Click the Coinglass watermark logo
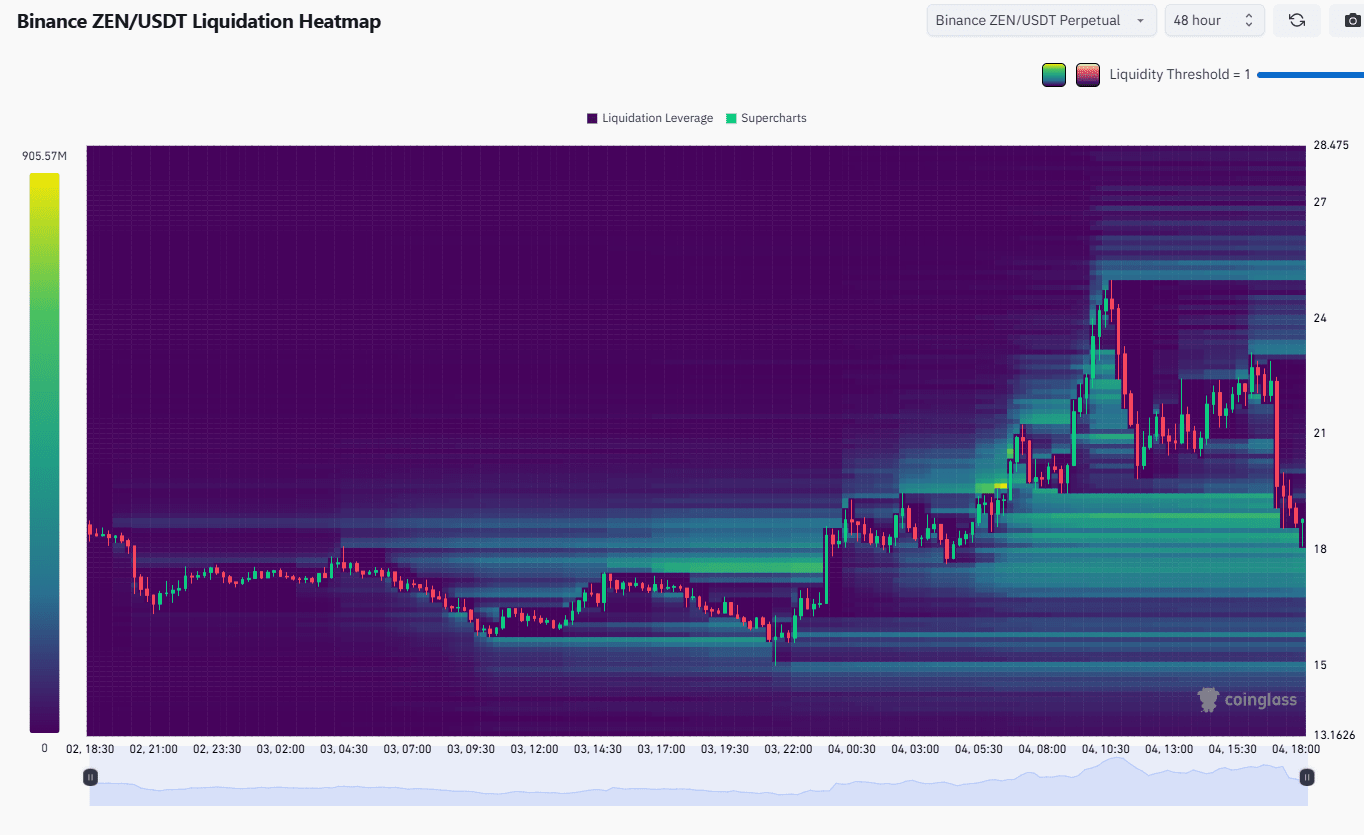Viewport: 1364px width, 835px height. tap(1246, 700)
